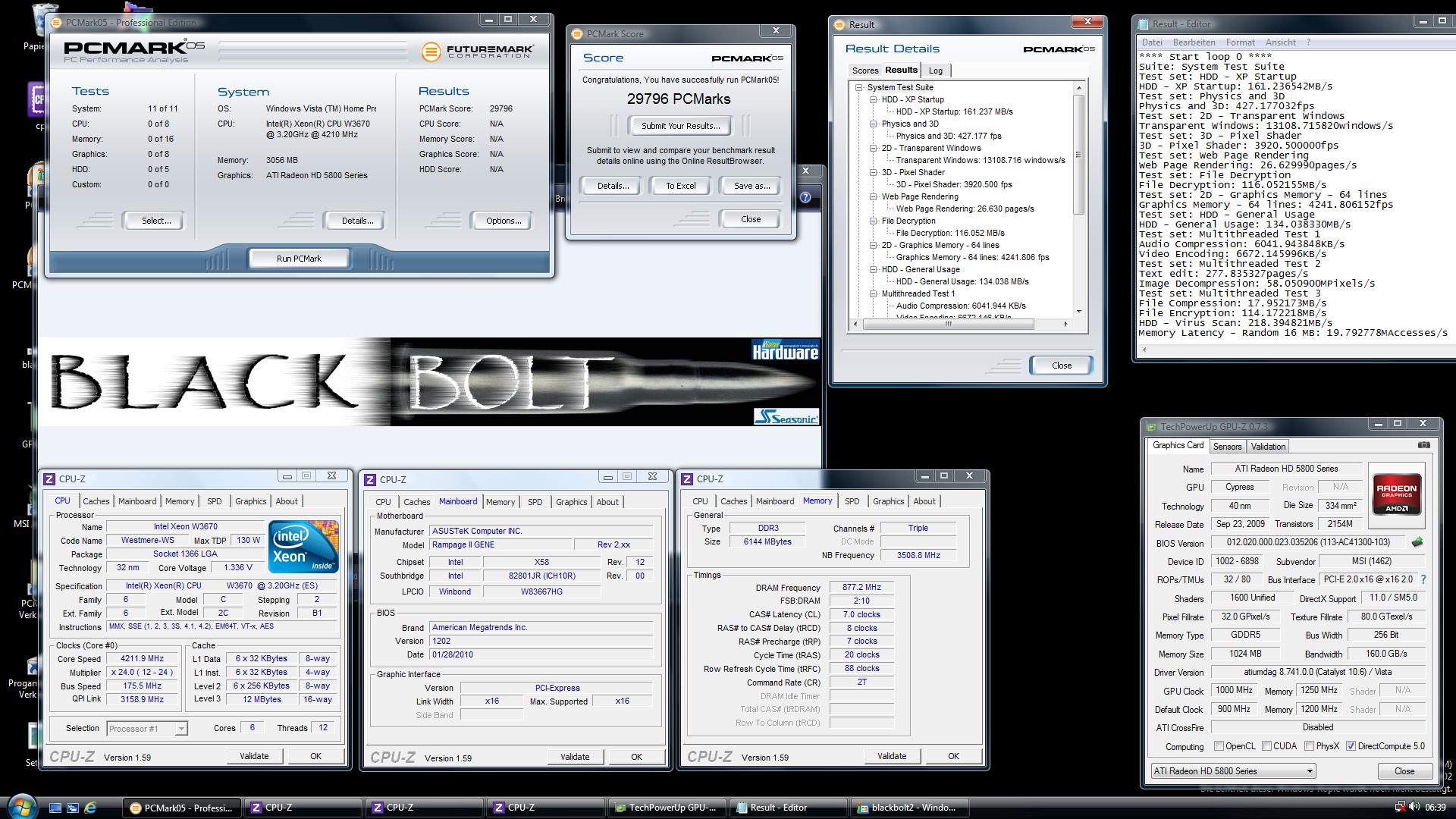Collapse the Physics and 3D node
Screen dimensions: 1456x819
click(x=874, y=124)
